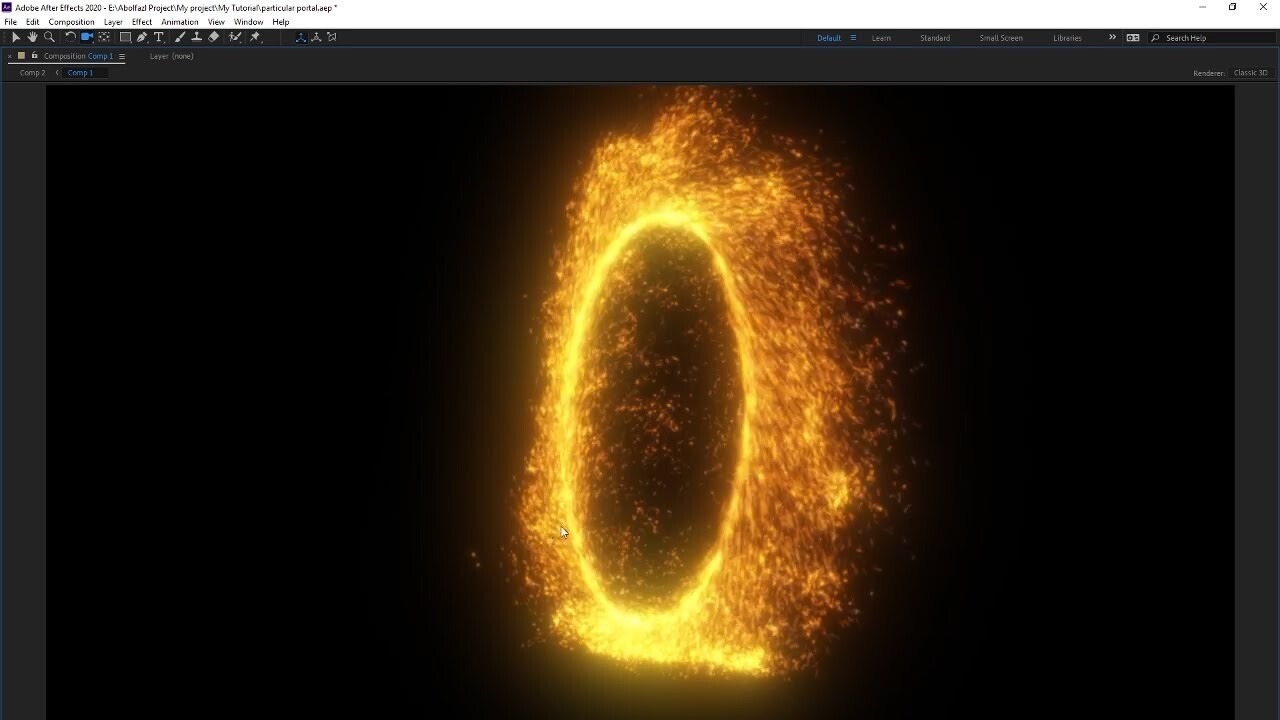Select the Unified Camera tool

point(86,37)
